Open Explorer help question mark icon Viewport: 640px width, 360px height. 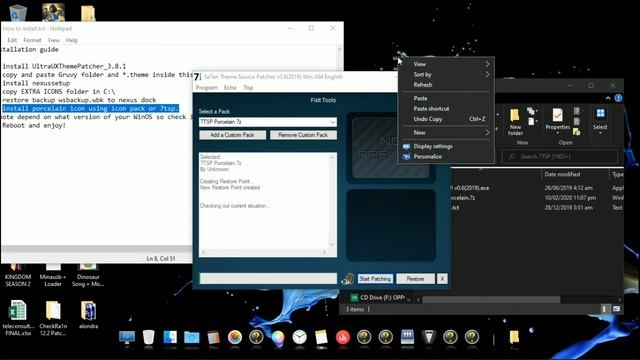(618, 98)
